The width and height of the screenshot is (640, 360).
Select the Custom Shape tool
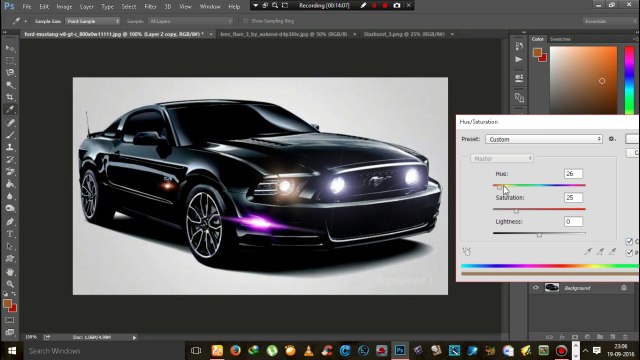pos(10,258)
